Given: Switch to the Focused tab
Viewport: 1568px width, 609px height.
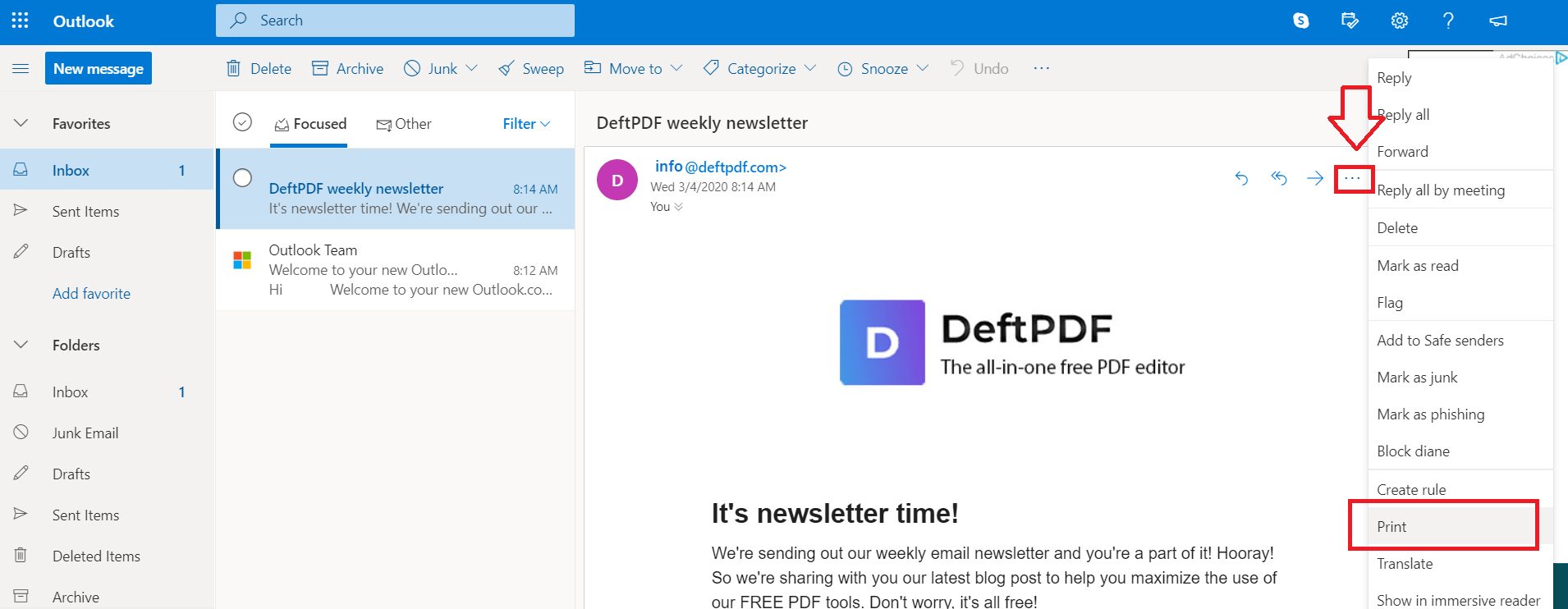Looking at the screenshot, I should point(309,124).
